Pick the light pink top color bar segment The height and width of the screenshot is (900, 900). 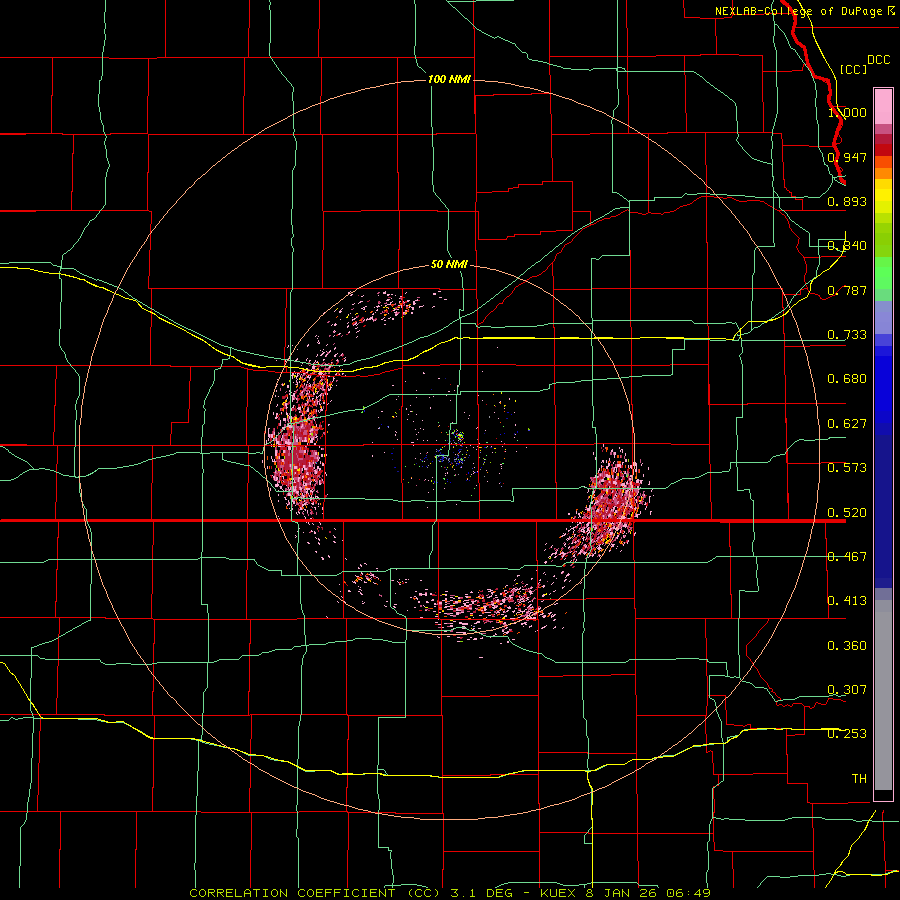click(883, 107)
